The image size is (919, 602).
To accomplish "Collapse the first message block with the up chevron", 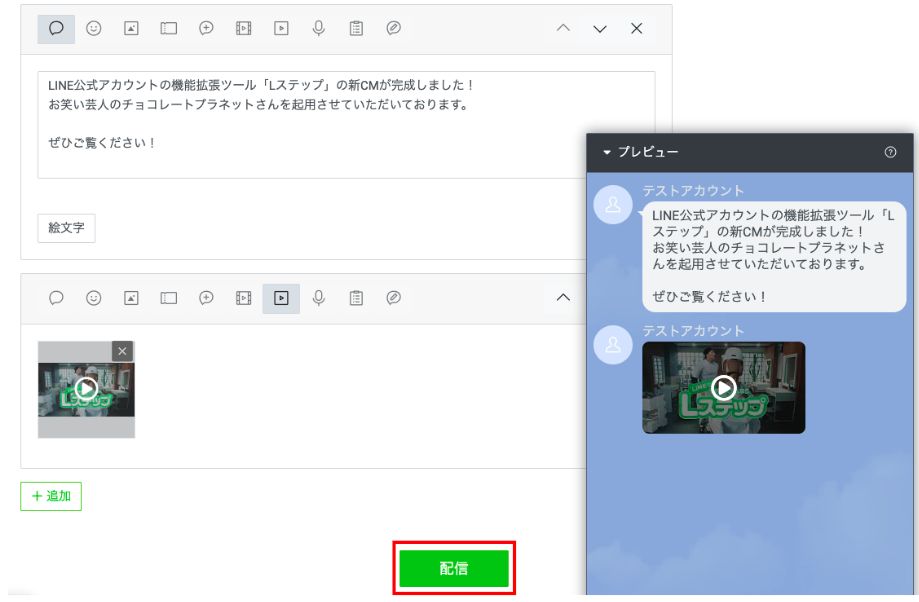I will click(562, 29).
